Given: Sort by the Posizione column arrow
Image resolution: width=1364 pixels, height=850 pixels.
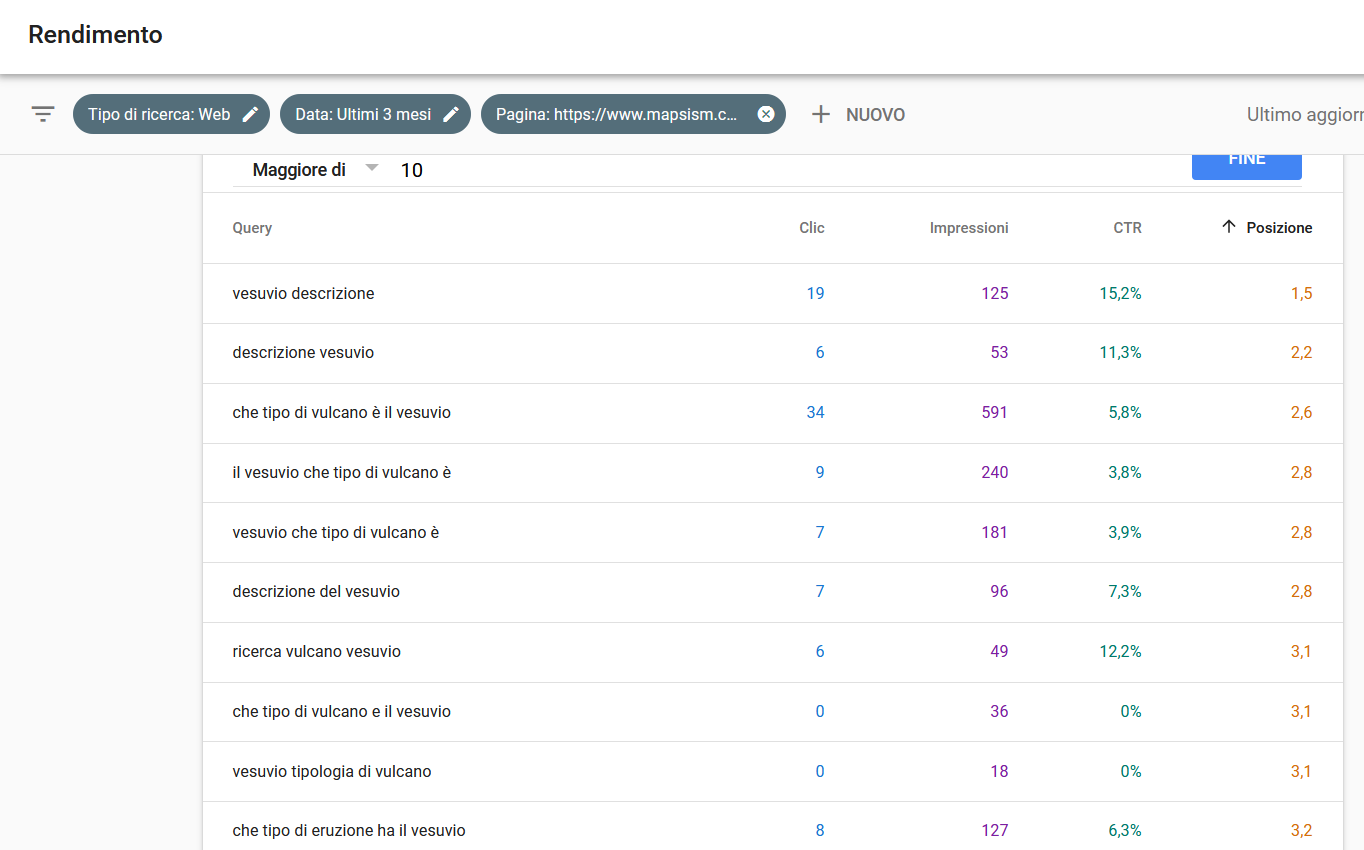Looking at the screenshot, I should (1229, 227).
